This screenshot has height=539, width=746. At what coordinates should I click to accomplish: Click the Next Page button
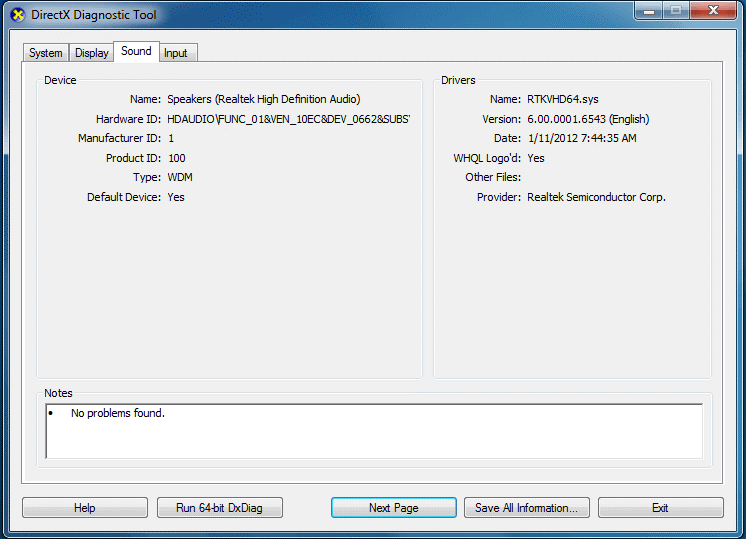393,508
